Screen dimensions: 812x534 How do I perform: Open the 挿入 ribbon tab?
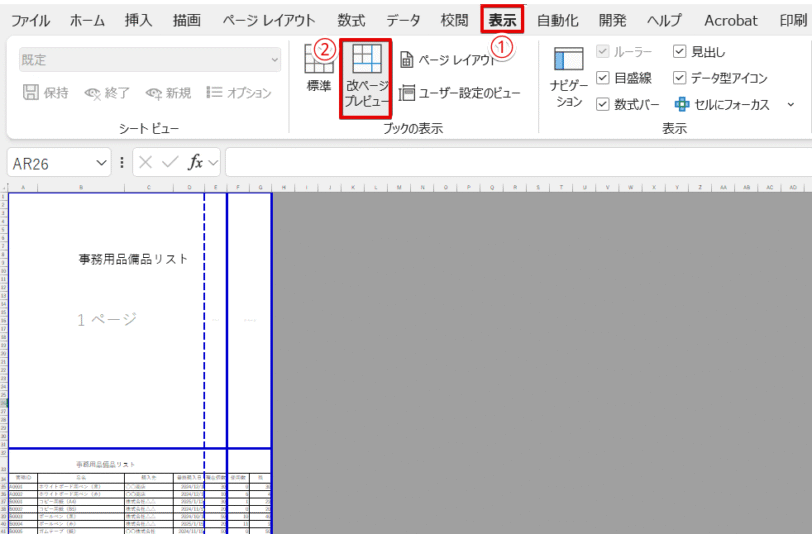click(138, 21)
